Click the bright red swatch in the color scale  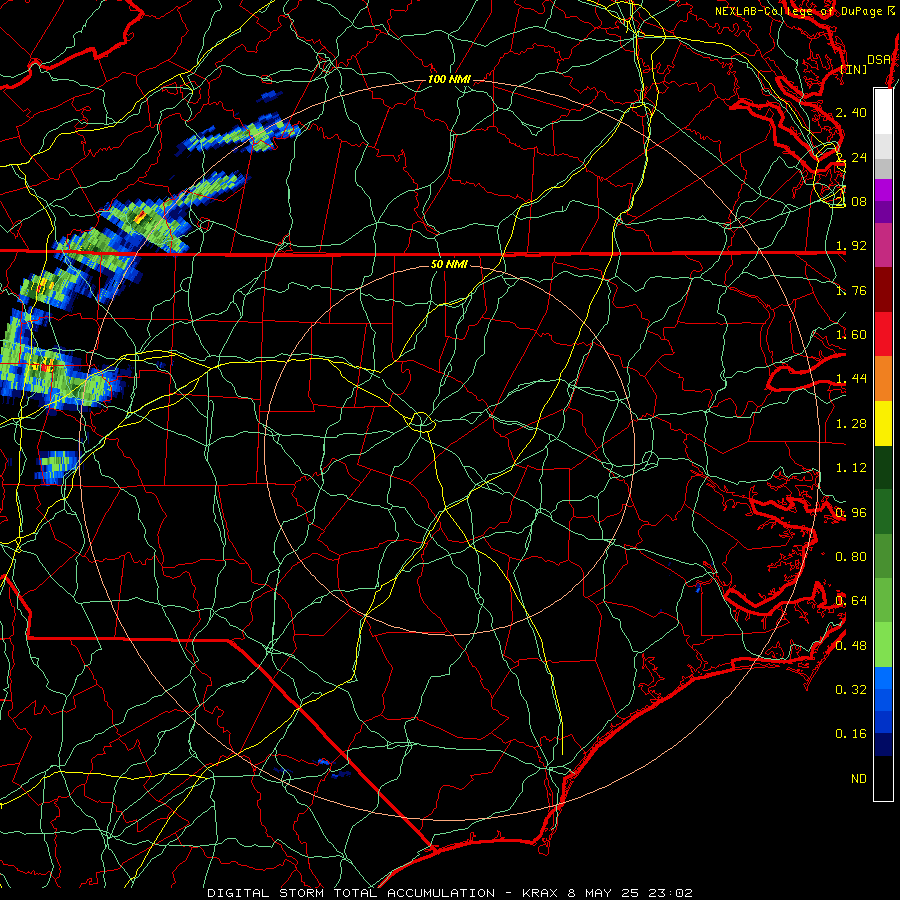tap(883, 335)
